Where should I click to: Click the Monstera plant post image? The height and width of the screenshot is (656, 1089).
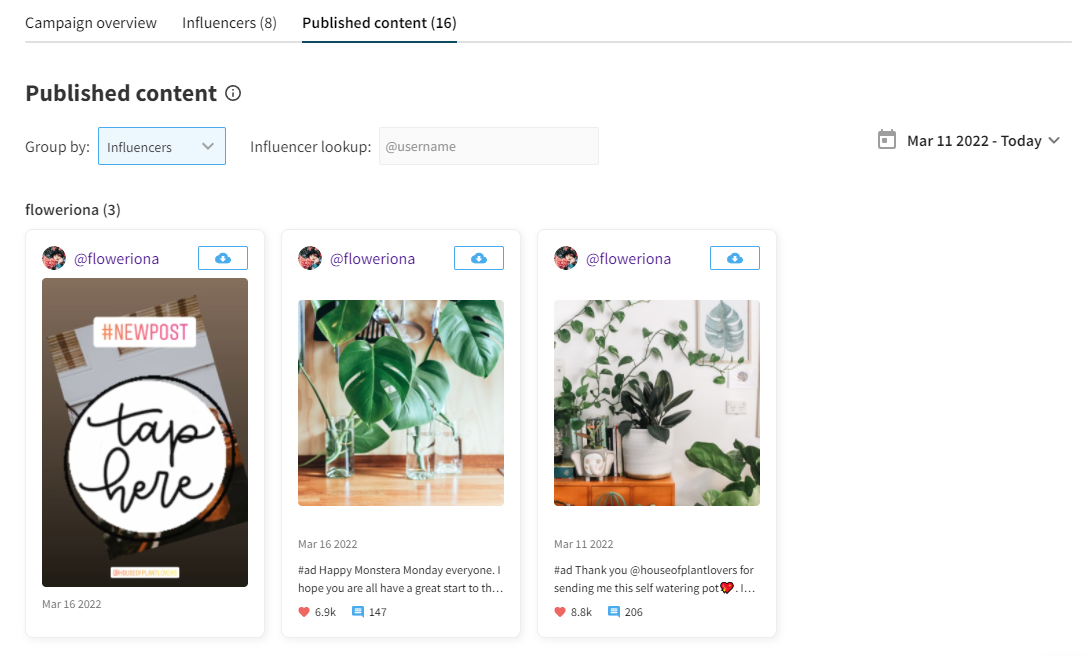point(400,403)
